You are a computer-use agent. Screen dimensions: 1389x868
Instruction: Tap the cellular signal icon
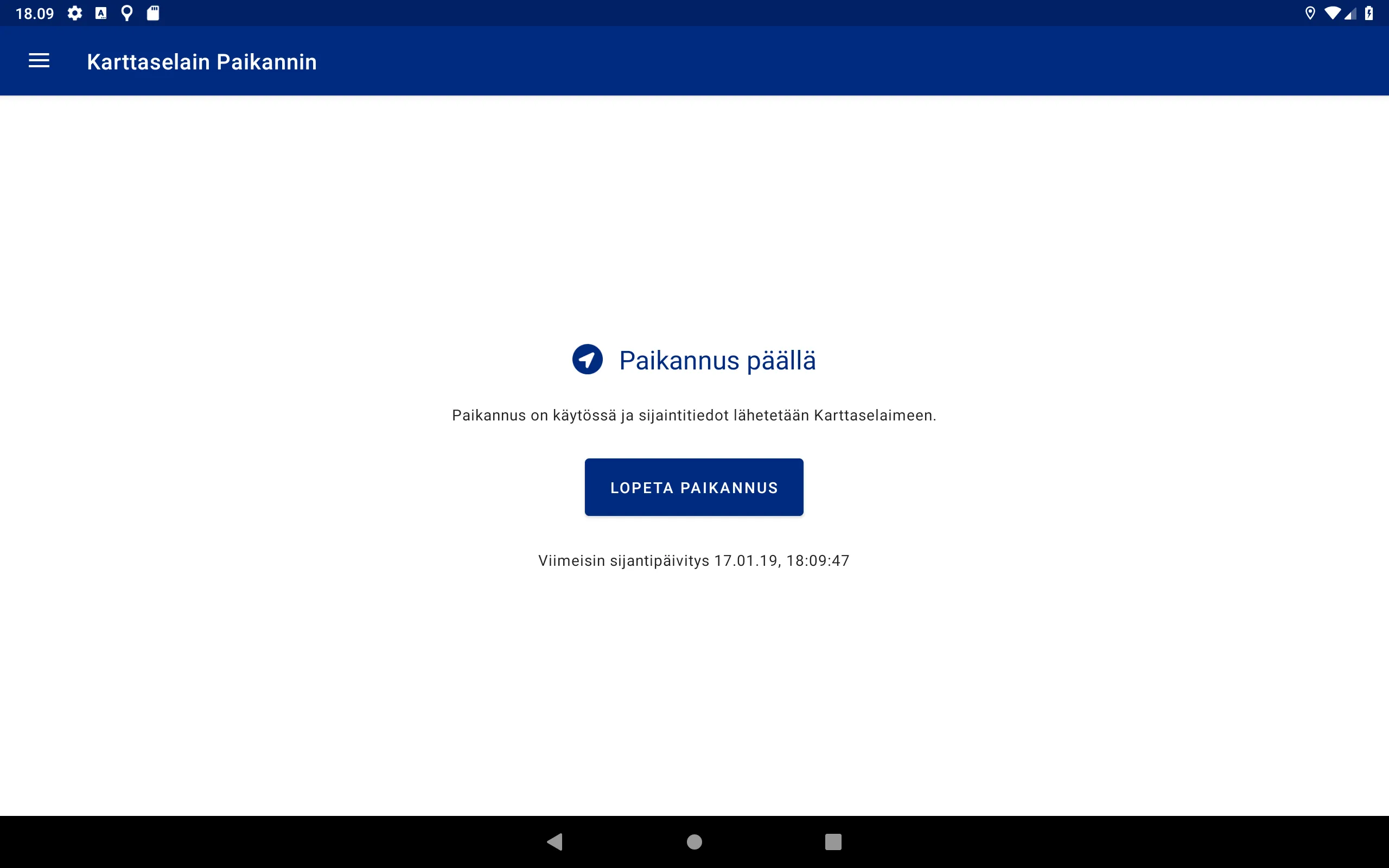tap(1350, 13)
